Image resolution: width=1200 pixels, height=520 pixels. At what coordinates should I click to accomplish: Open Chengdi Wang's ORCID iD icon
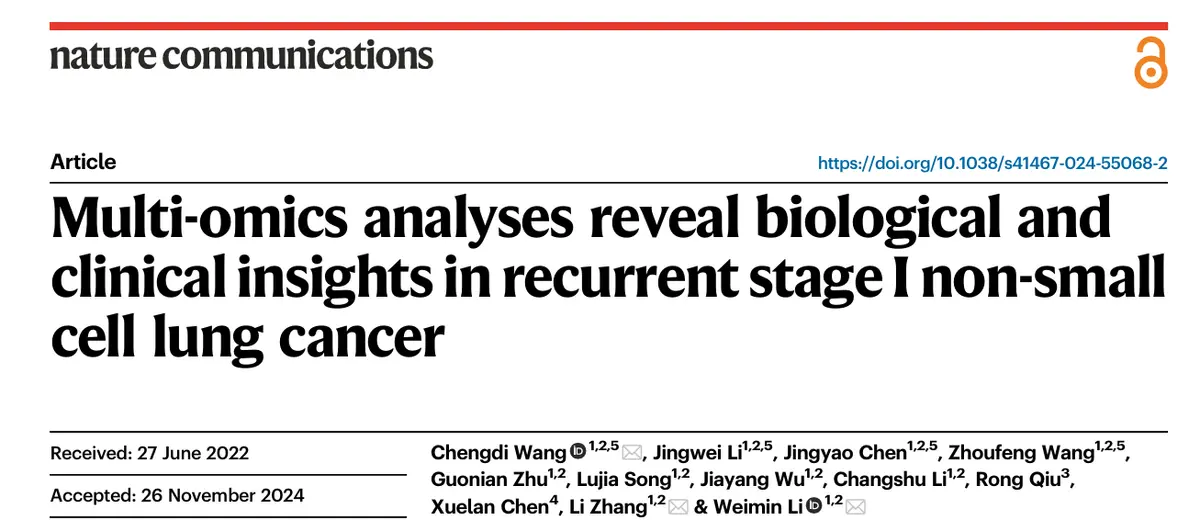[x=577, y=452]
